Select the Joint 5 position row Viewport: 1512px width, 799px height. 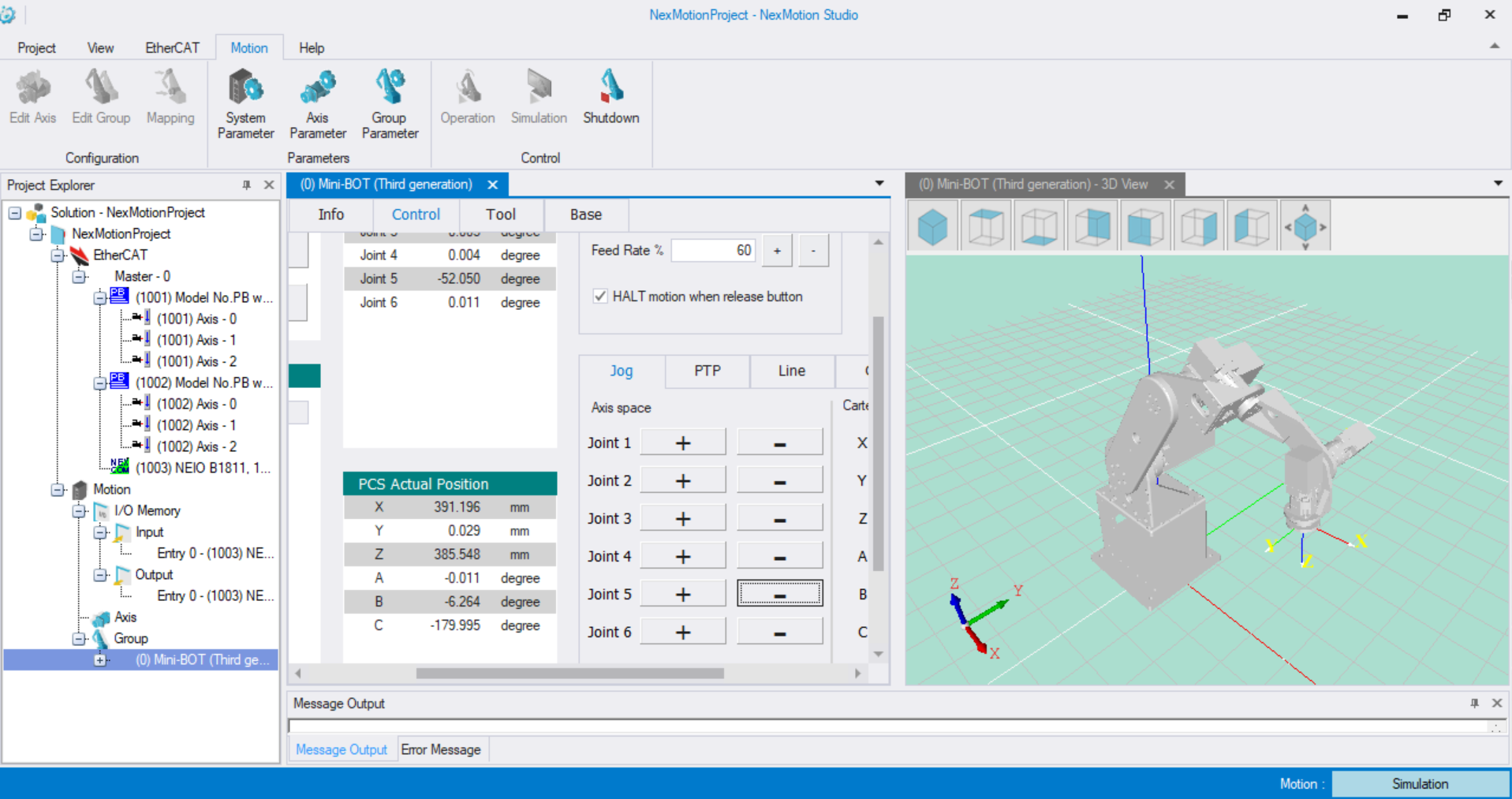pos(450,278)
